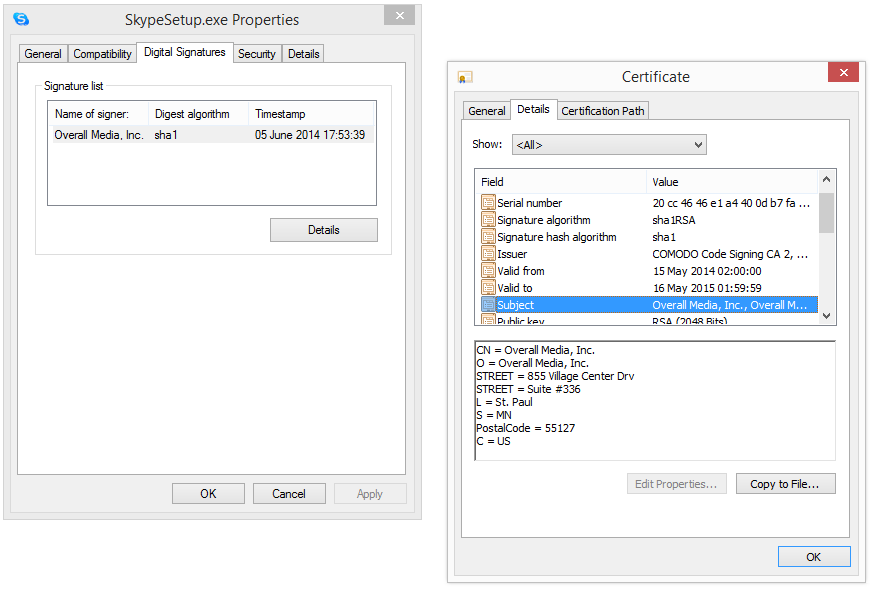Close the SkypeSetup.exe Properties window
The height and width of the screenshot is (590, 870).
[399, 16]
